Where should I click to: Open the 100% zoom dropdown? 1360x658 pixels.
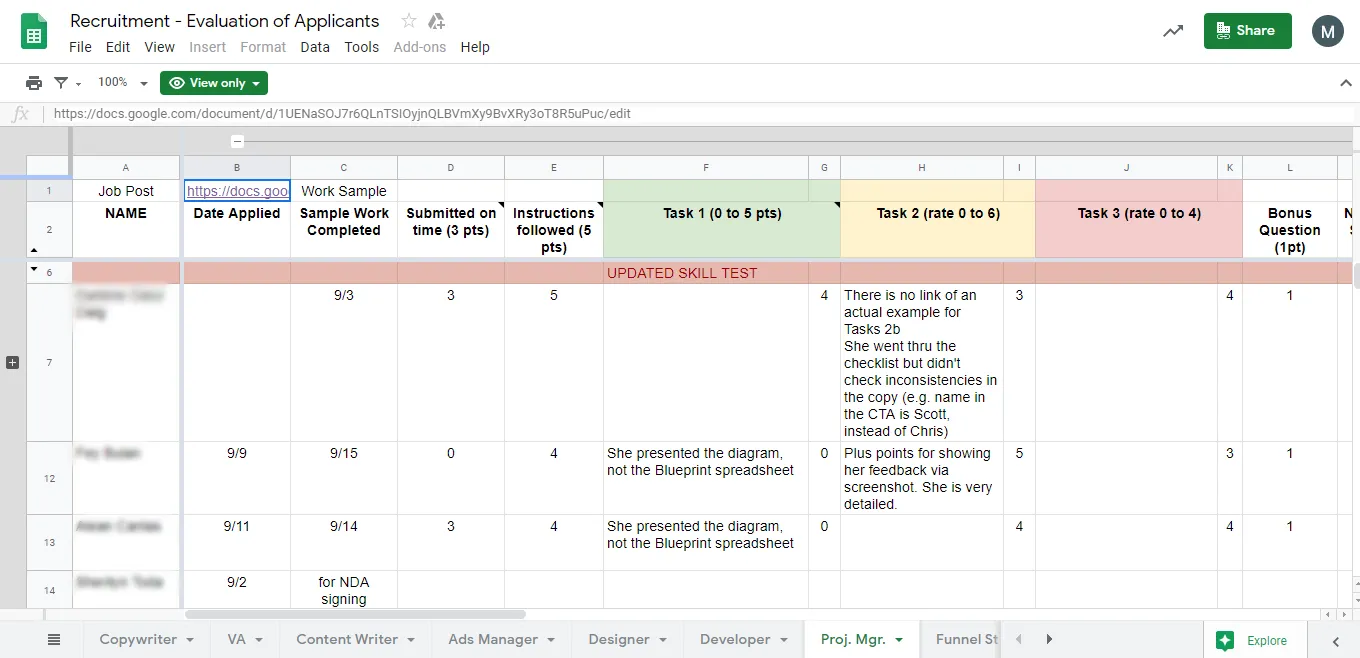point(120,82)
